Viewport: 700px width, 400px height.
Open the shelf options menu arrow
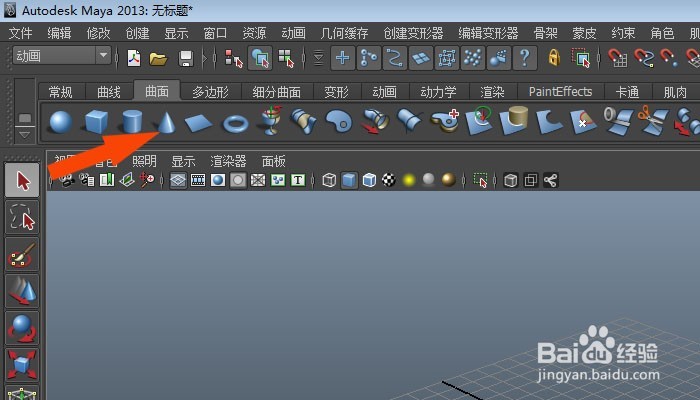[x=25, y=134]
